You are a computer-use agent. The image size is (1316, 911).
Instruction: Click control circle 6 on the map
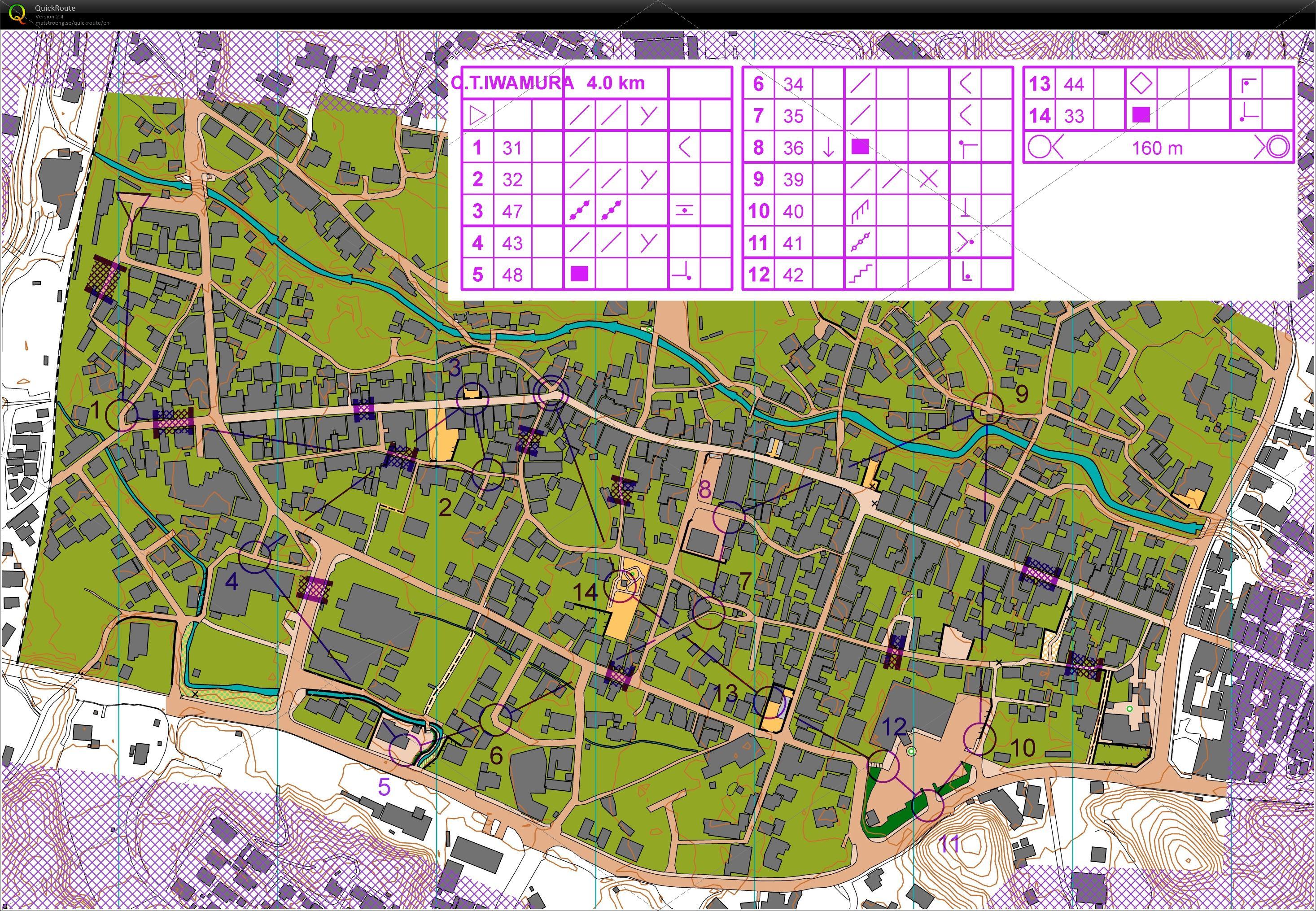point(495,720)
